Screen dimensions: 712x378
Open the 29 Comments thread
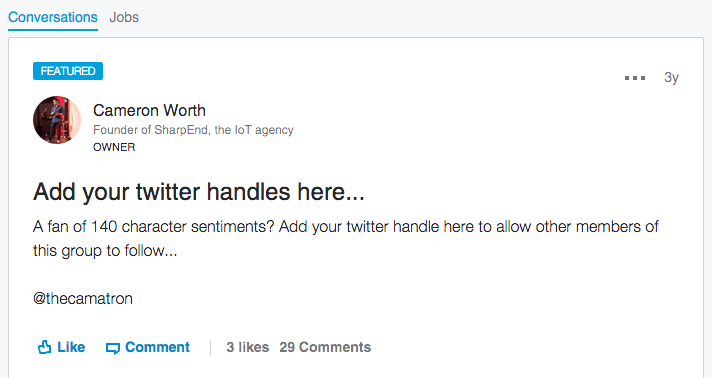point(325,347)
